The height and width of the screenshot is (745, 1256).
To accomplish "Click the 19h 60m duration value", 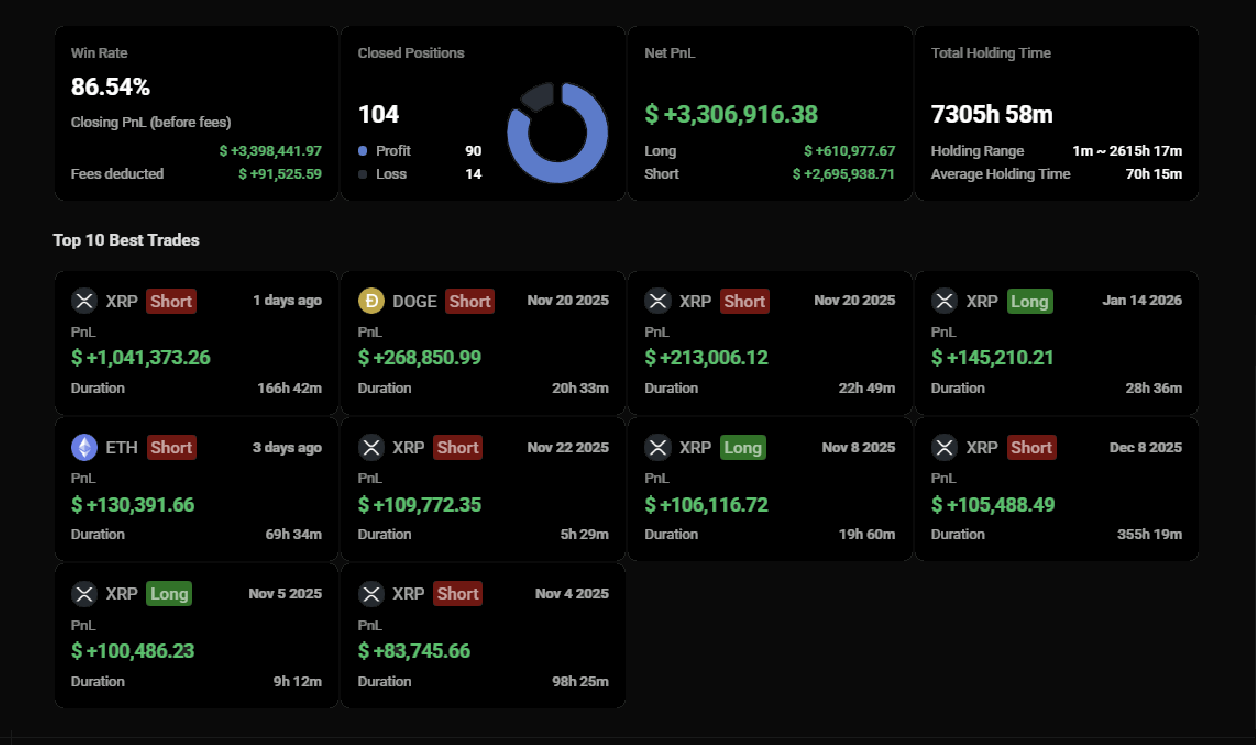I will tap(867, 534).
